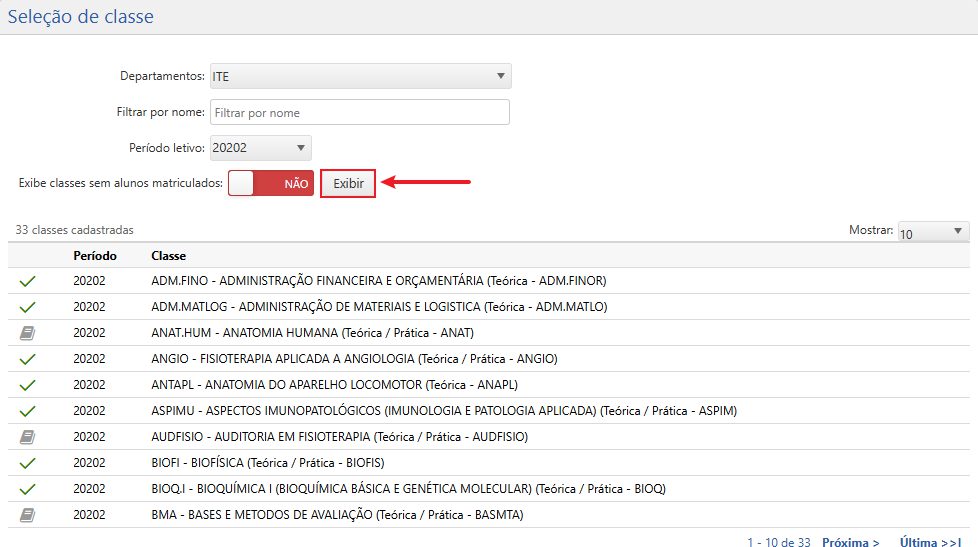
Task: Open the Departamentos dropdown showing ITE
Action: click(x=361, y=76)
